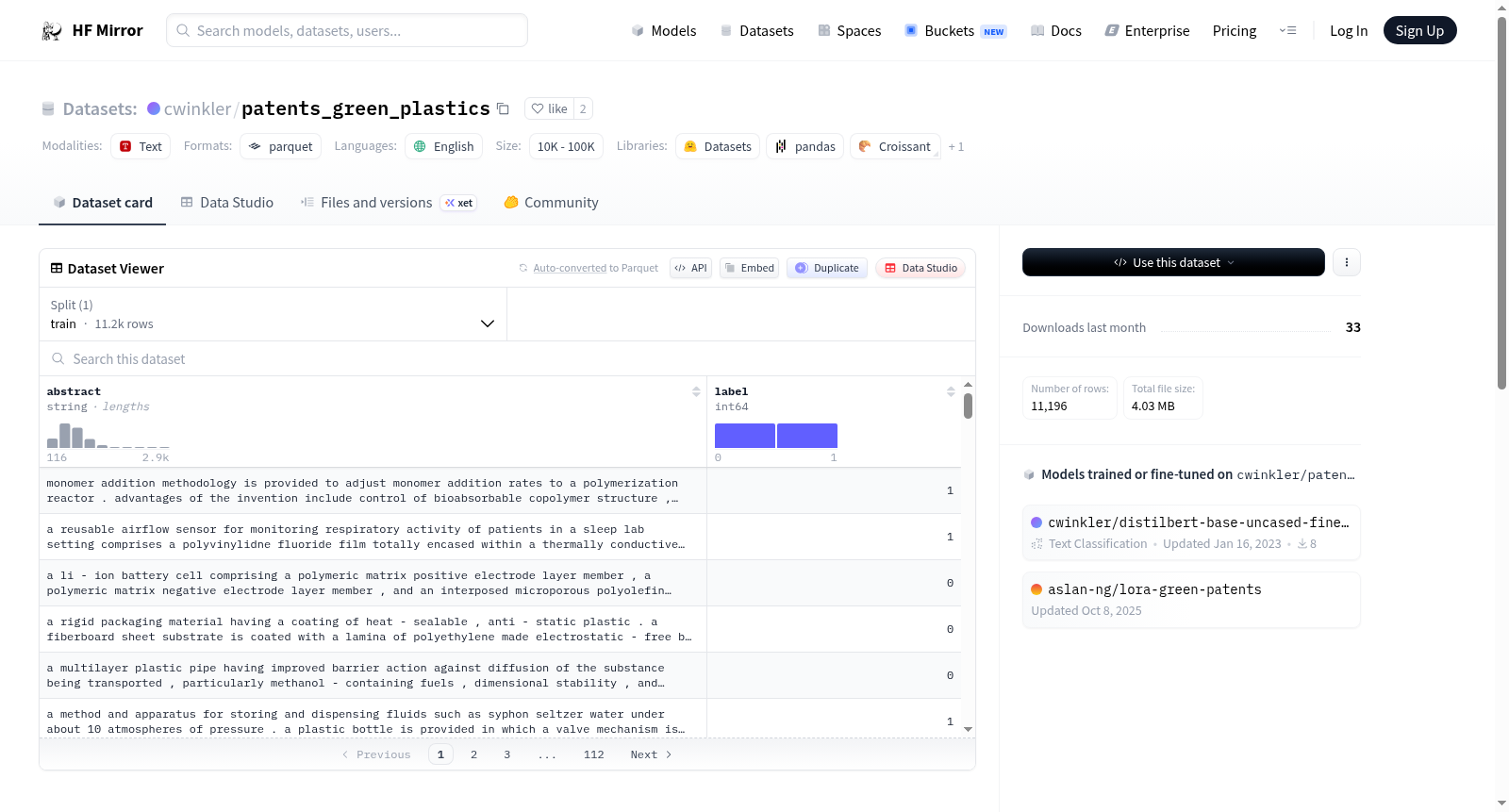Screen dimensions: 1509x812
Task: Click the Embed button
Action: click(750, 268)
